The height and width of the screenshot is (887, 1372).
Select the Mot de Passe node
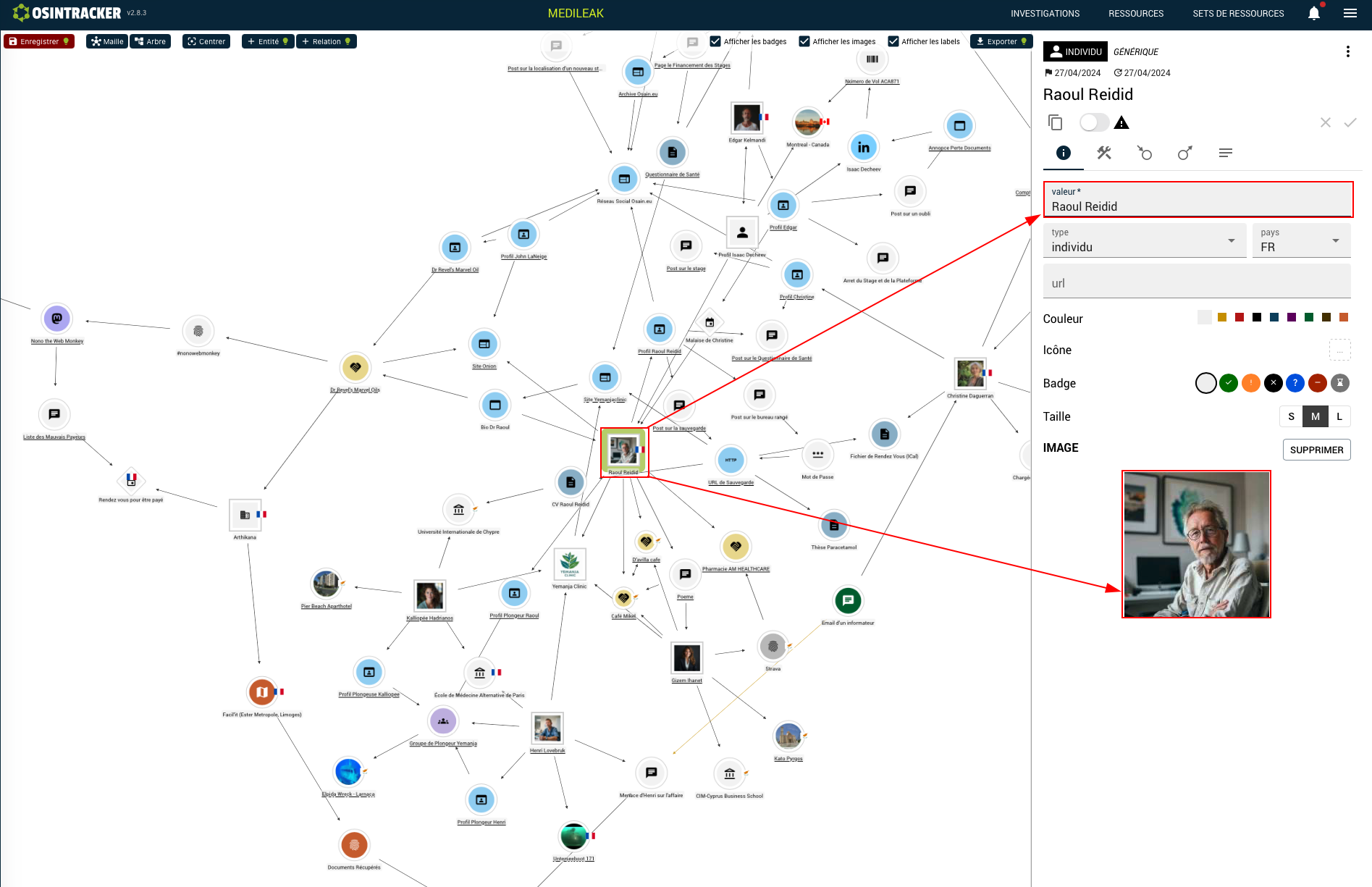tap(817, 455)
